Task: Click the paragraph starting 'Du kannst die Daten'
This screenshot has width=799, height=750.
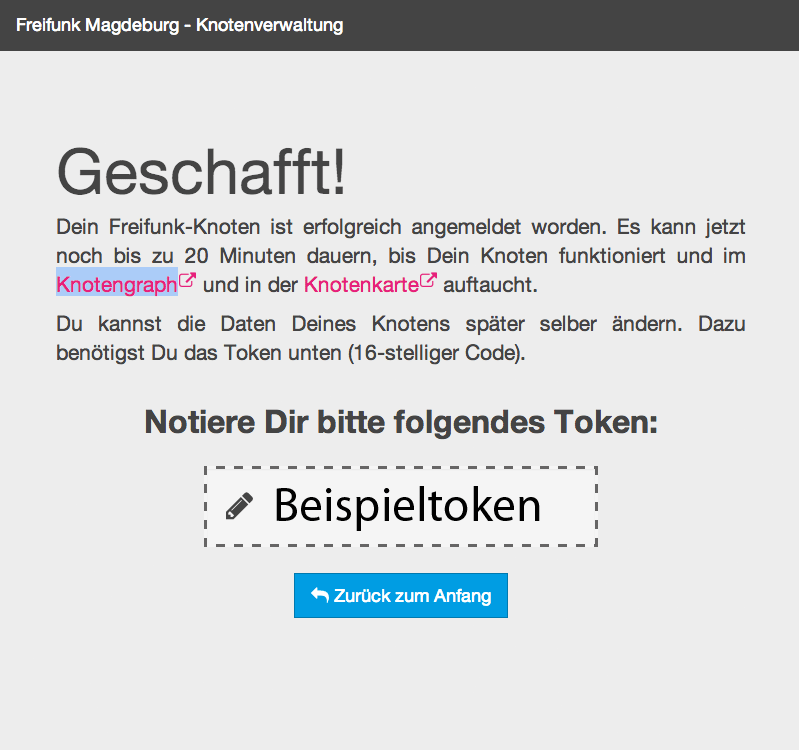Action: [401, 338]
